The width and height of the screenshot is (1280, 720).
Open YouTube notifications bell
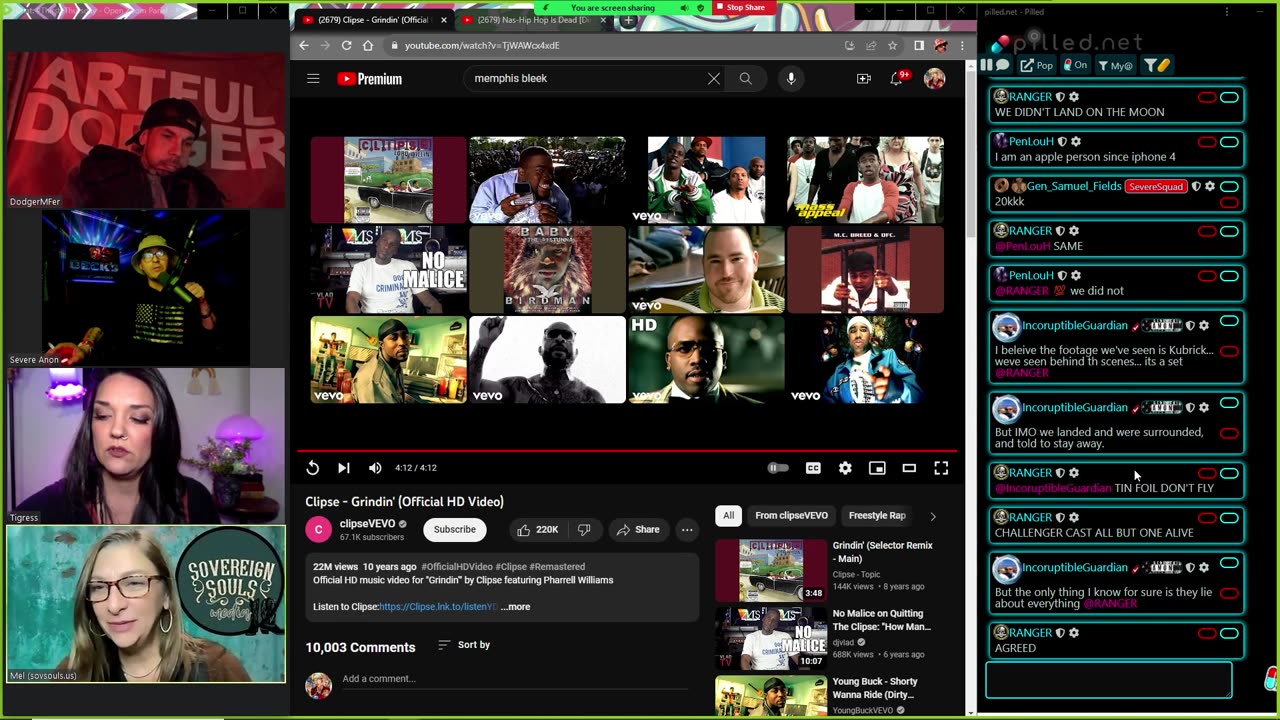click(x=897, y=78)
